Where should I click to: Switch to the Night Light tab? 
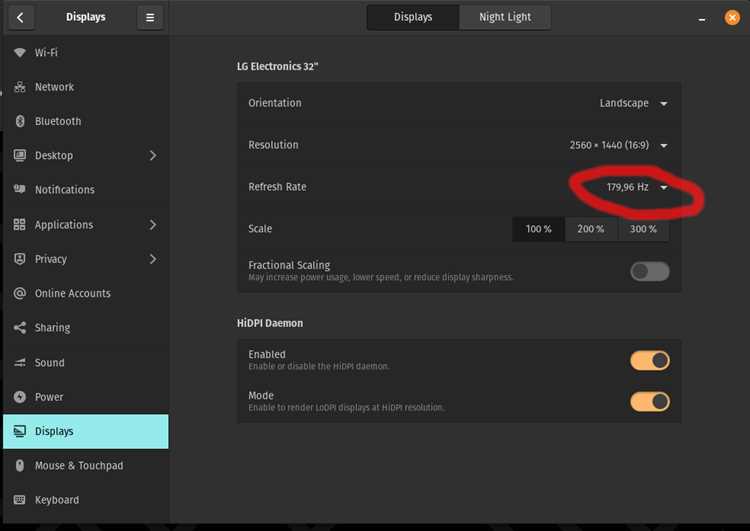[x=505, y=17]
